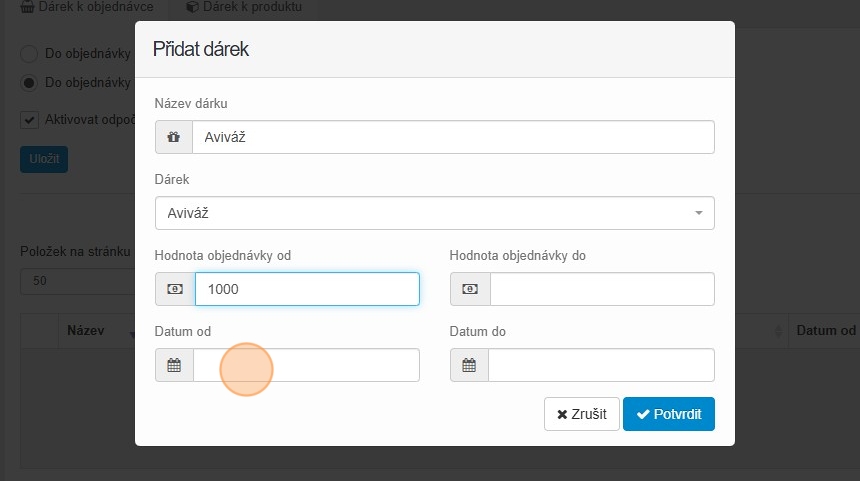This screenshot has height=481, width=860.
Task: Select the first unselected Do objednávky radio button
Action: pos(29,53)
